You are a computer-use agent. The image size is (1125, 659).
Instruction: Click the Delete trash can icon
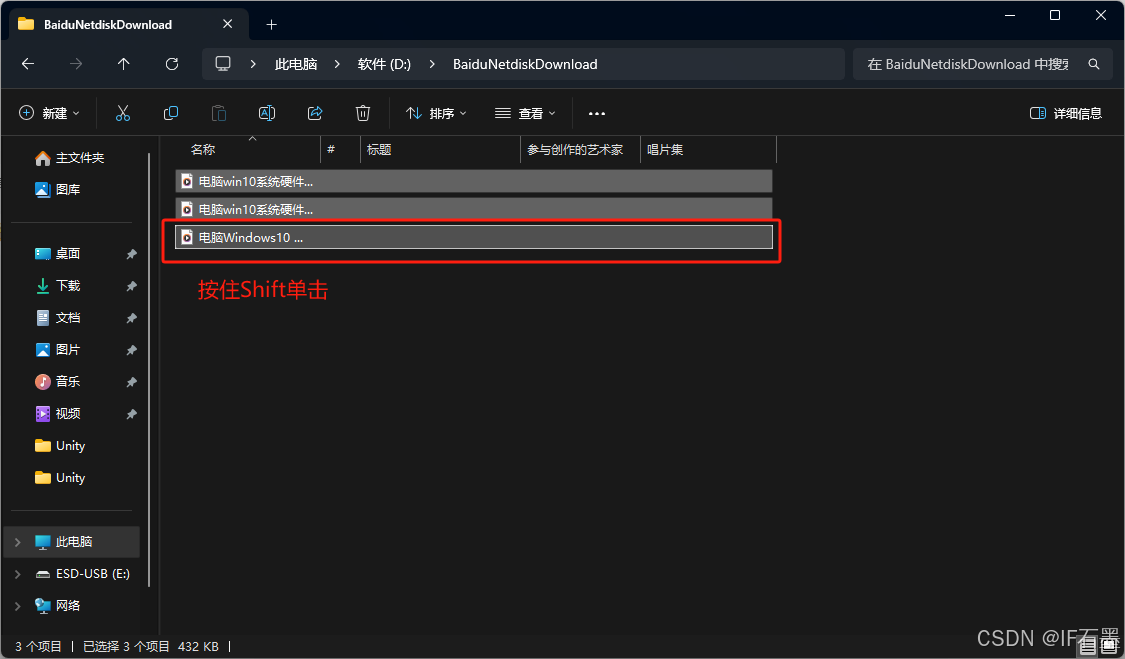363,113
